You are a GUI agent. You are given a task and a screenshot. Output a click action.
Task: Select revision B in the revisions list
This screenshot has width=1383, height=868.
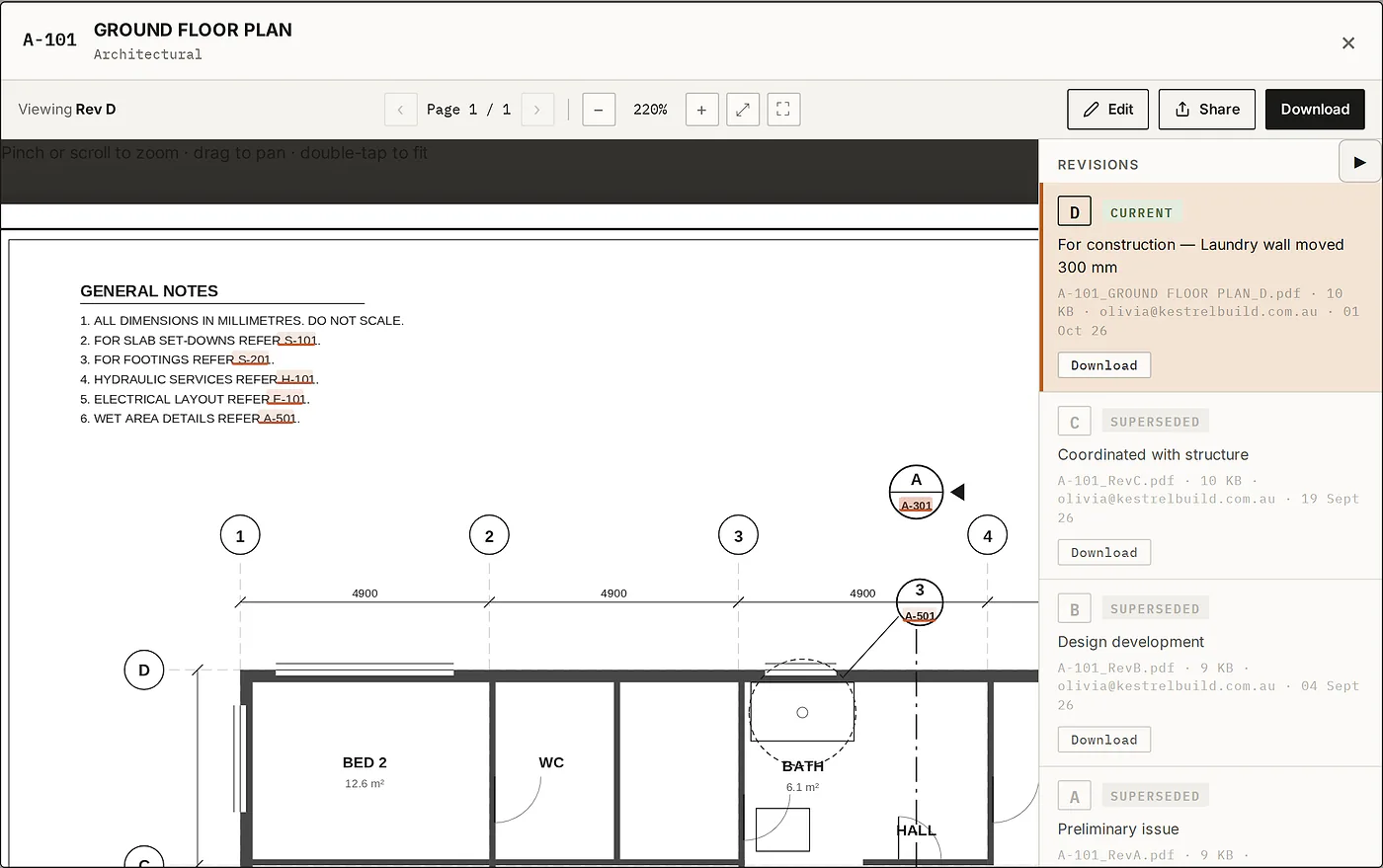tap(1211, 673)
